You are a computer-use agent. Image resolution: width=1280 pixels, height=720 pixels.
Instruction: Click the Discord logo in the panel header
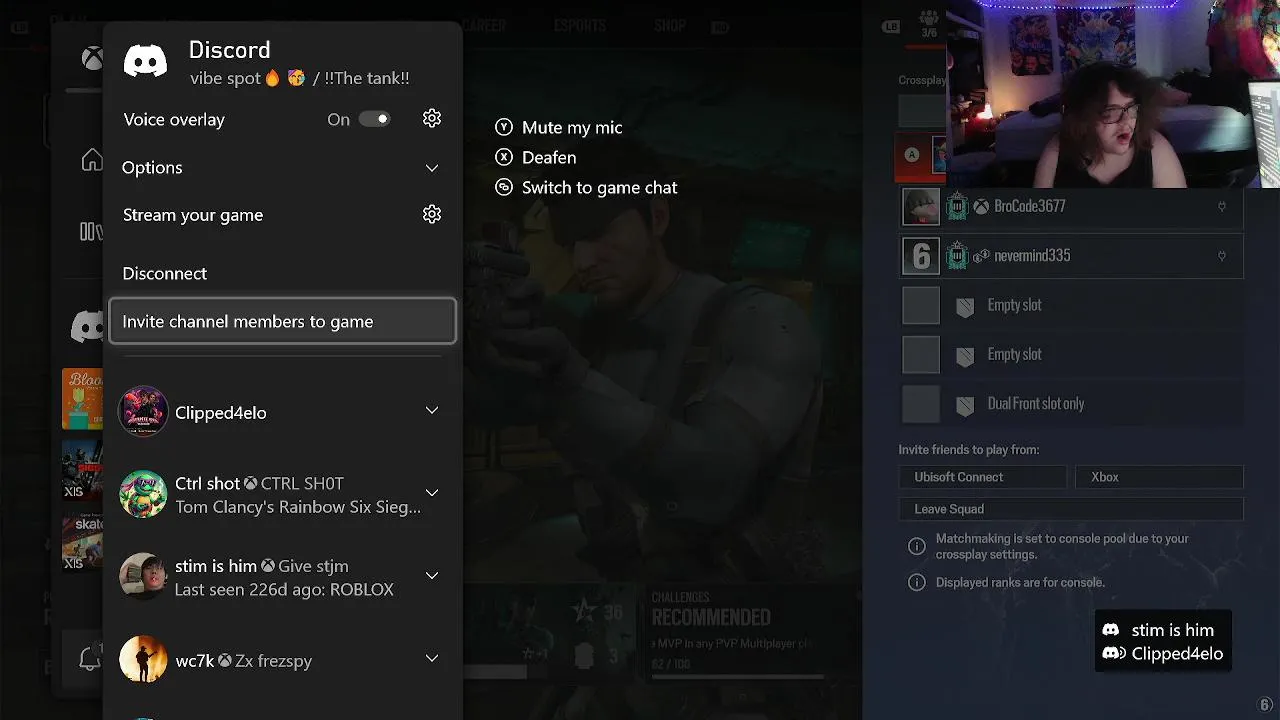tap(146, 62)
